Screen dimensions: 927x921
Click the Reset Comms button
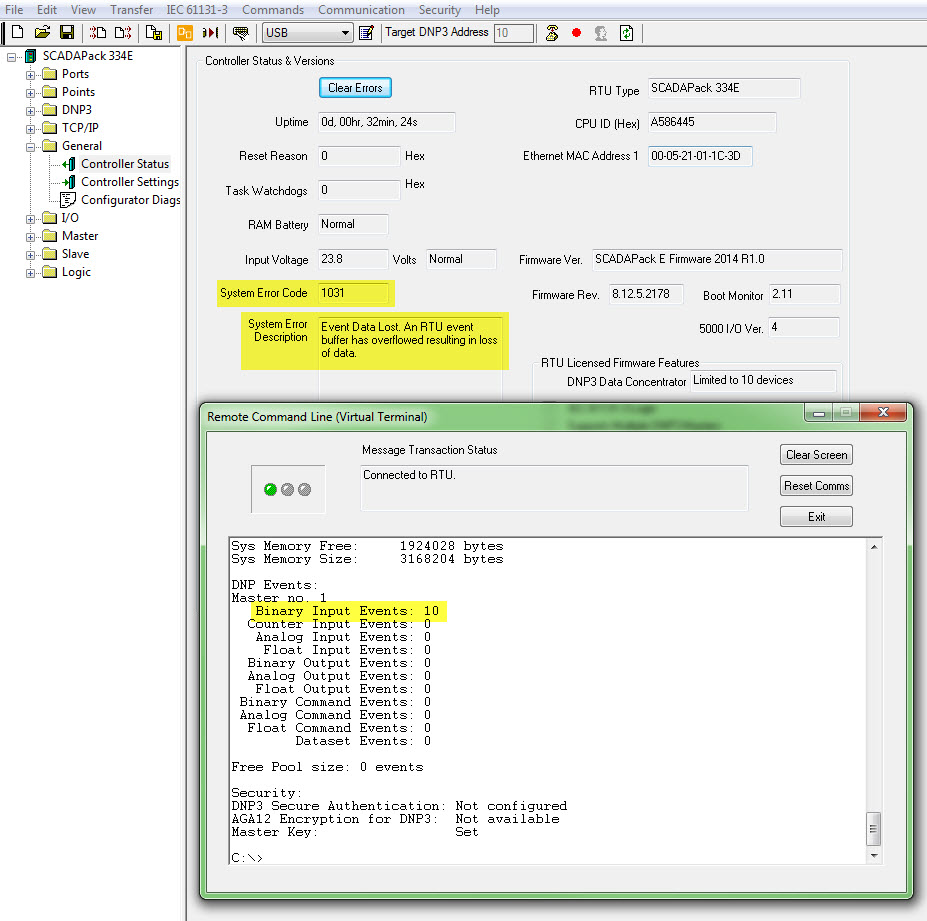pyautogui.click(x=816, y=486)
